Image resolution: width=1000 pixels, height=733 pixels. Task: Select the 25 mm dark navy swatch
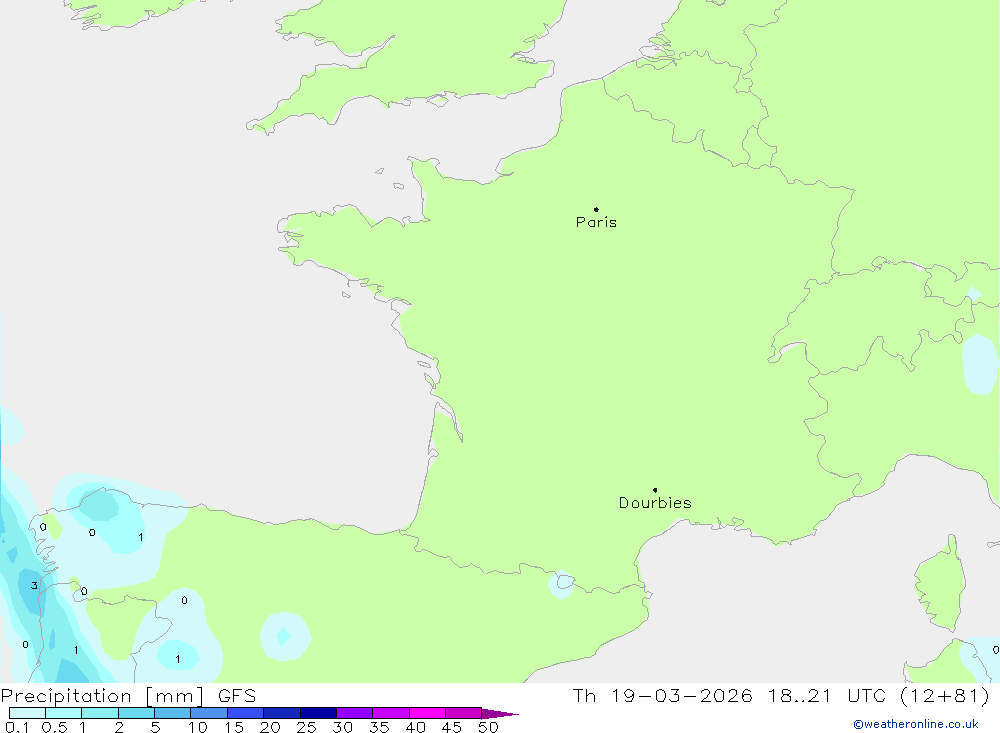pyautogui.click(x=318, y=713)
